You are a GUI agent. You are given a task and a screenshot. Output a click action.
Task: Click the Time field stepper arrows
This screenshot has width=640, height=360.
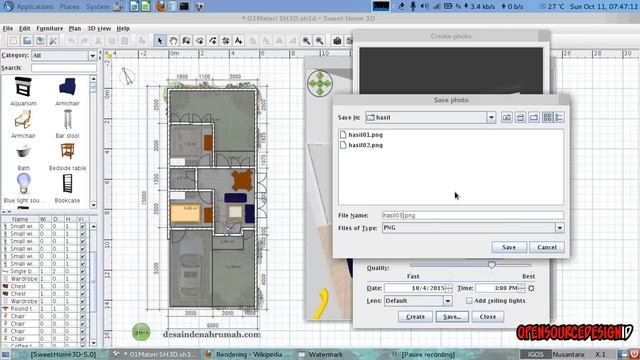(522, 288)
